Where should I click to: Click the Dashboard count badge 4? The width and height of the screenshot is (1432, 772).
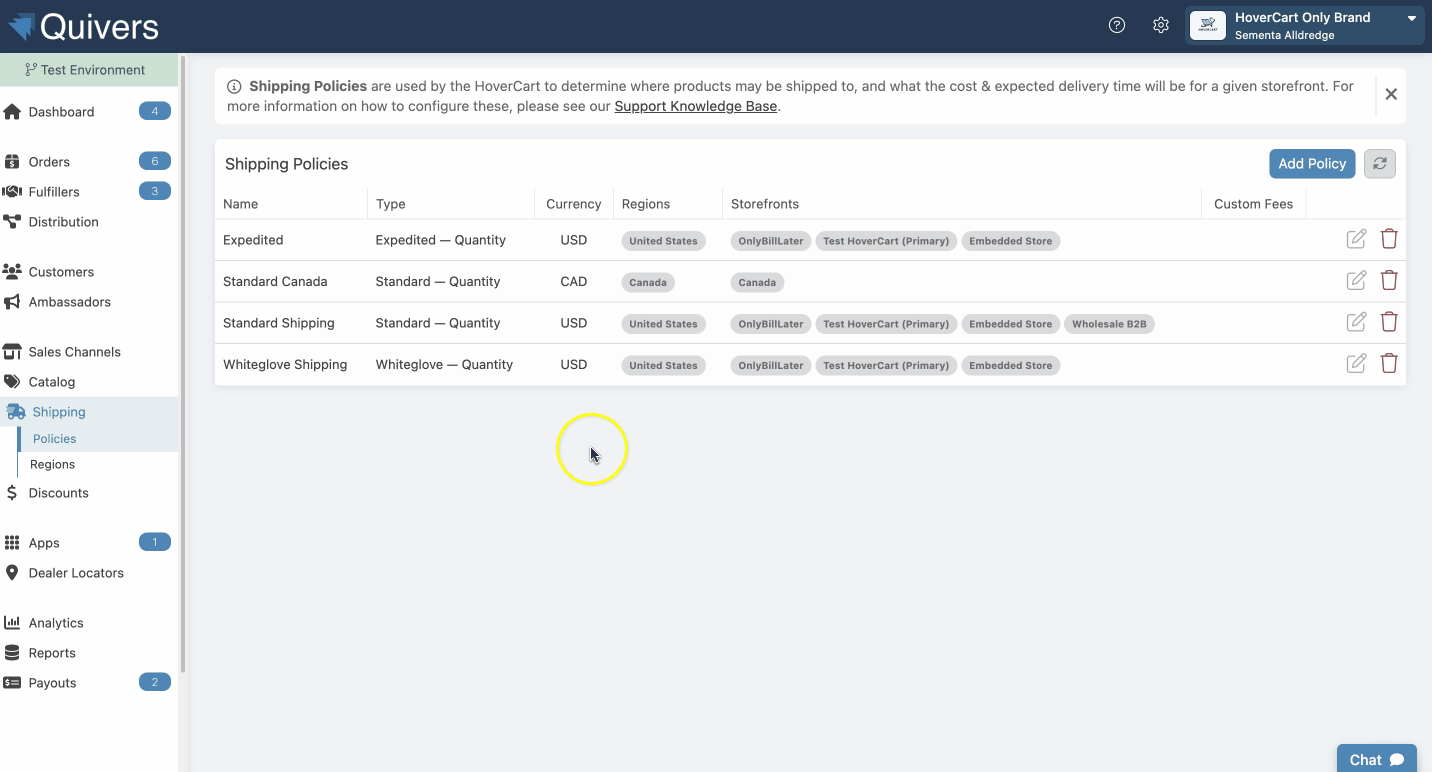(x=154, y=111)
